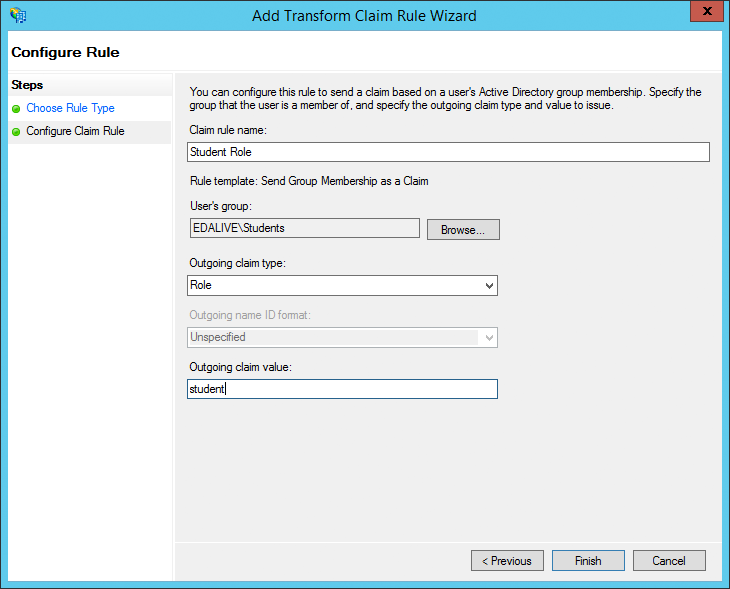Click the green bullet beside Configure Claim Rule
The image size is (730, 589).
(16, 131)
